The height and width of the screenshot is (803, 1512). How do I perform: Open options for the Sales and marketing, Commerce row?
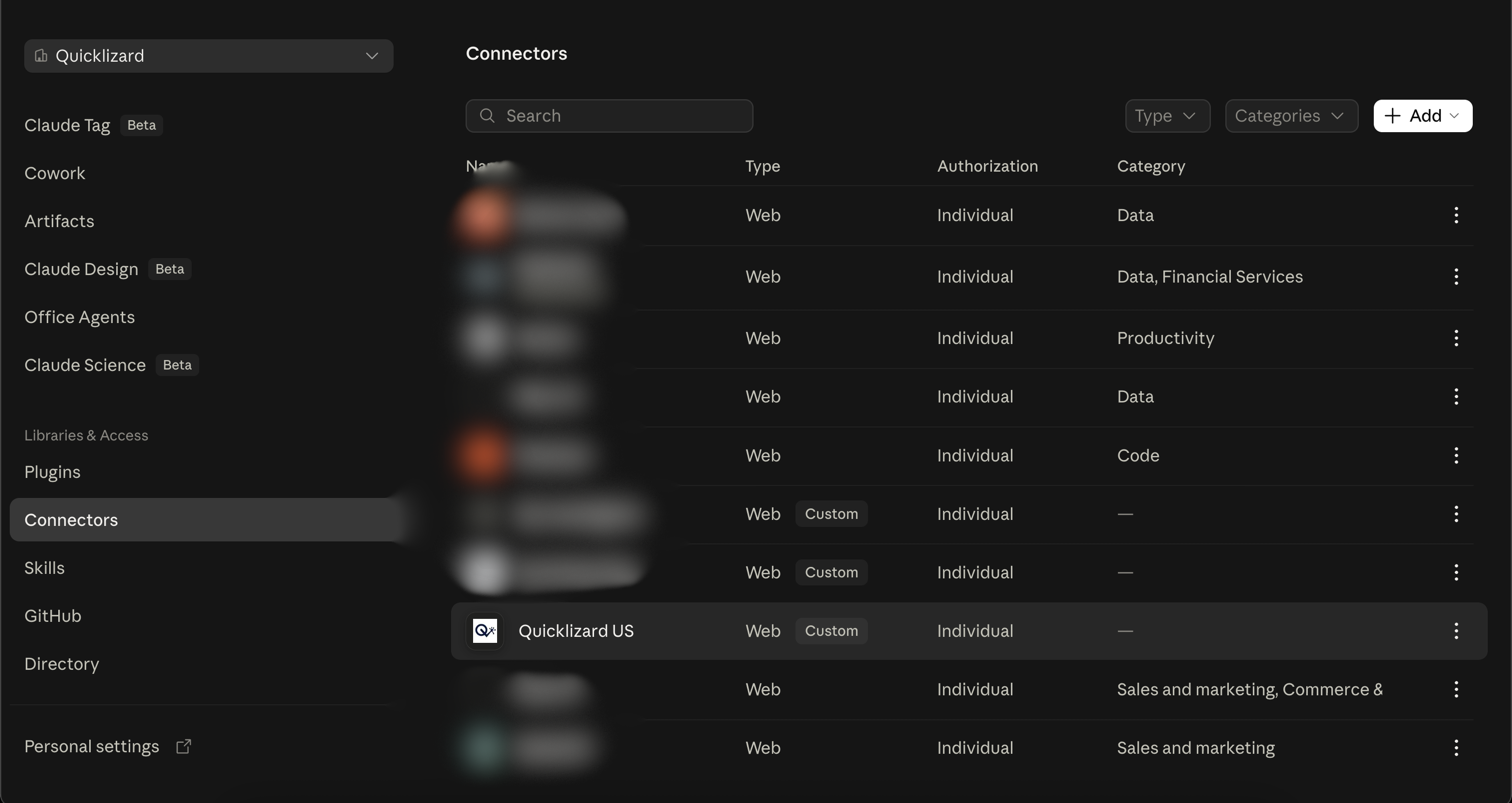pyautogui.click(x=1456, y=689)
